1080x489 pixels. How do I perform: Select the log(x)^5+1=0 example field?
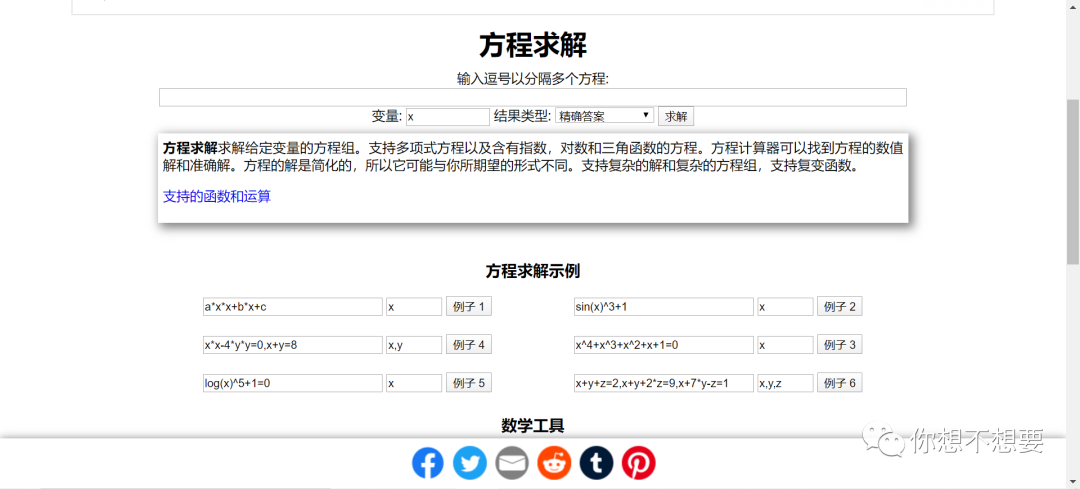(292, 383)
